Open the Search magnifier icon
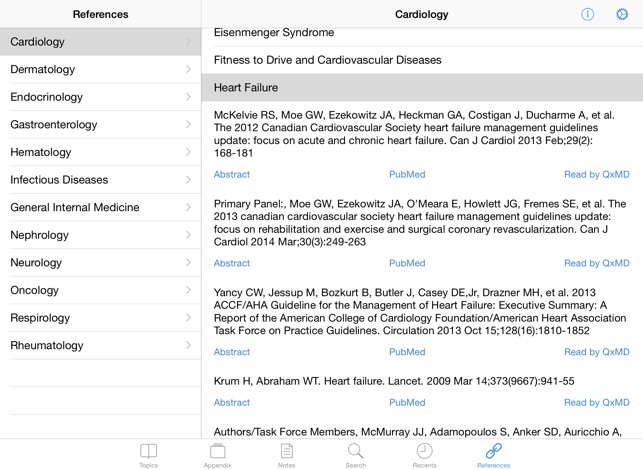This screenshot has width=643, height=470. pos(355,453)
